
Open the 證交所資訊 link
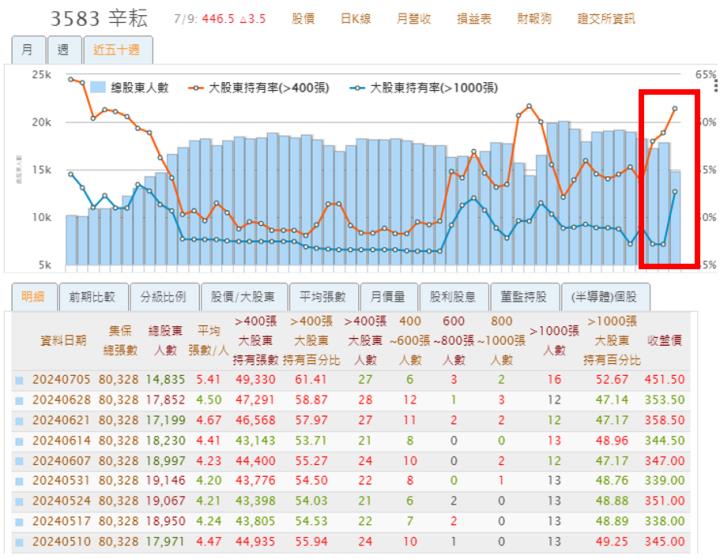pos(606,19)
